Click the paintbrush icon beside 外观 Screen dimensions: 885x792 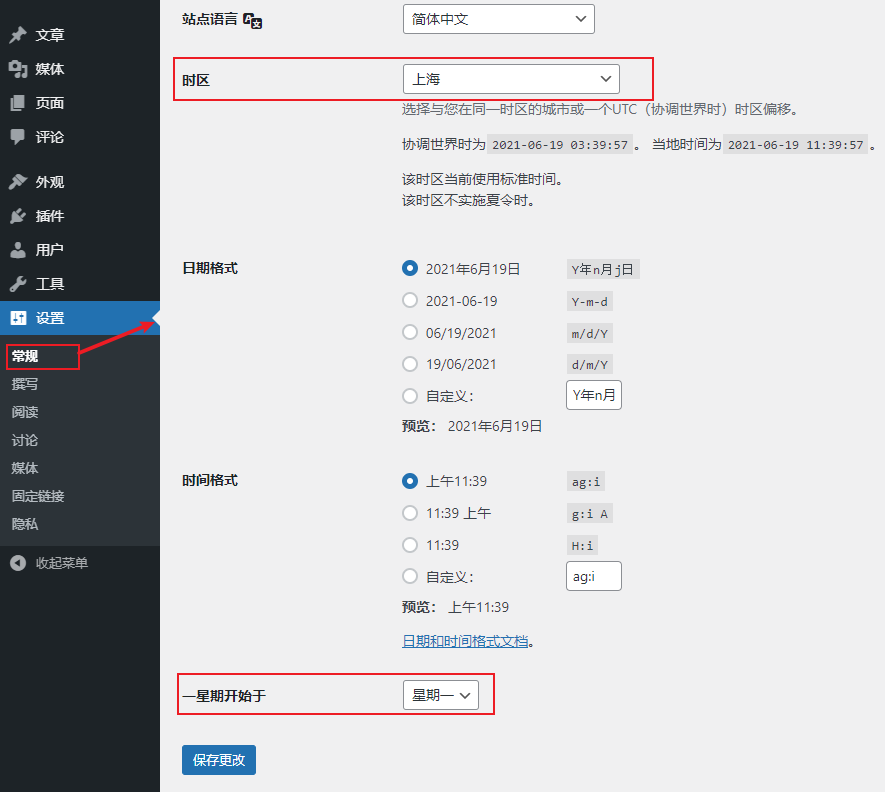(x=18, y=182)
